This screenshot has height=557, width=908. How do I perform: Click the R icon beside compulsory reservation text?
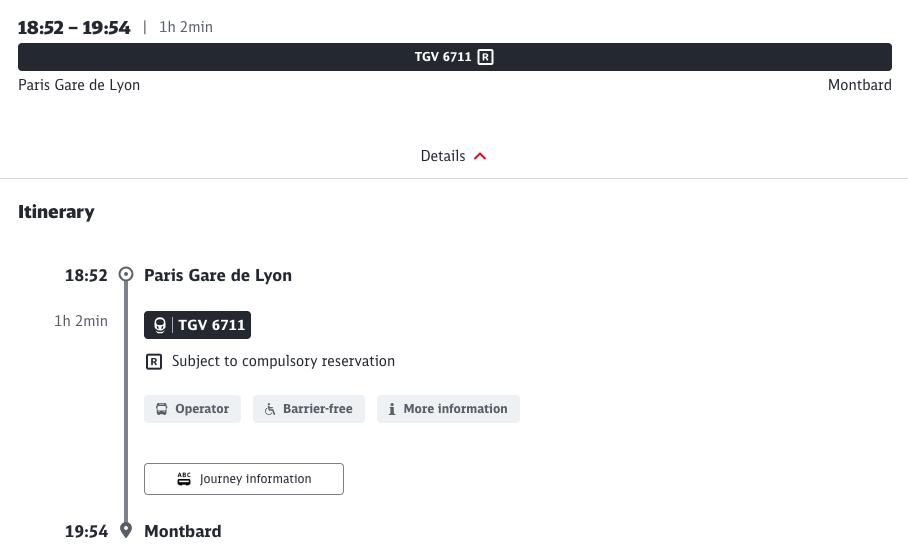pos(154,361)
